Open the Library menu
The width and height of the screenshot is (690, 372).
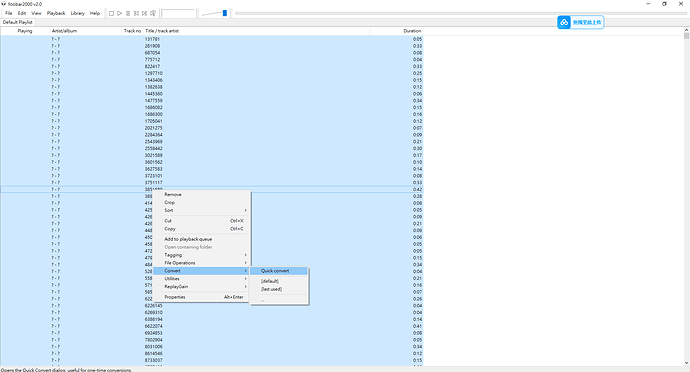click(x=77, y=13)
